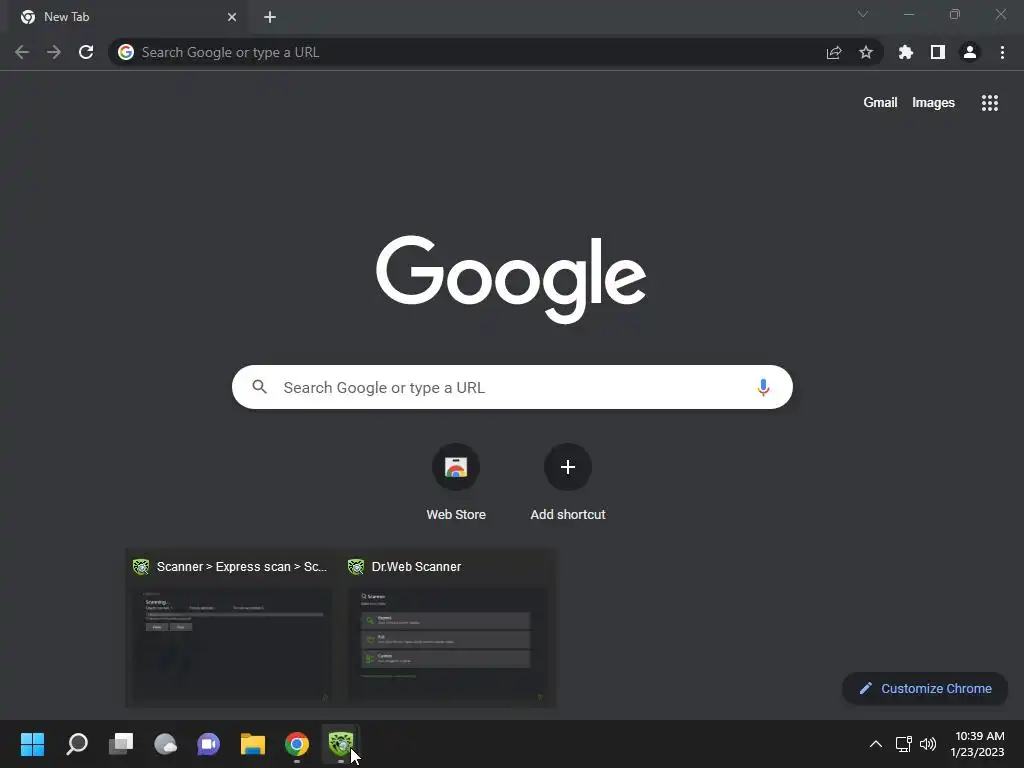Open the Images link
The height and width of the screenshot is (768, 1024).
(933, 103)
